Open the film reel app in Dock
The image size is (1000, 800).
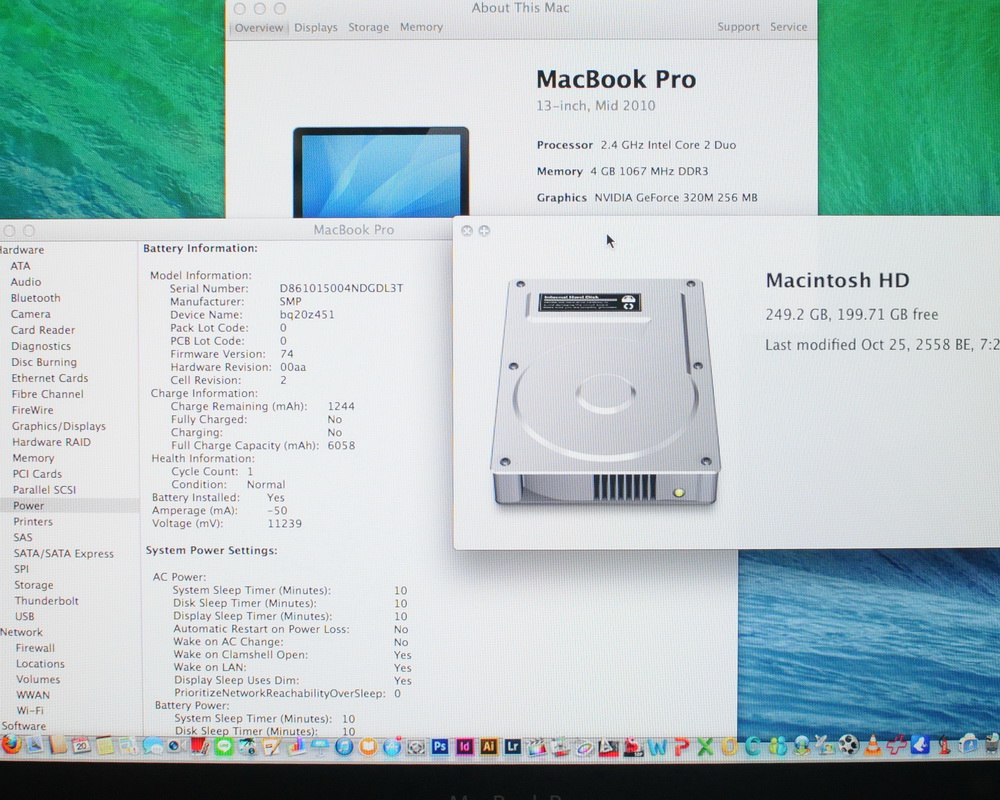coord(849,745)
